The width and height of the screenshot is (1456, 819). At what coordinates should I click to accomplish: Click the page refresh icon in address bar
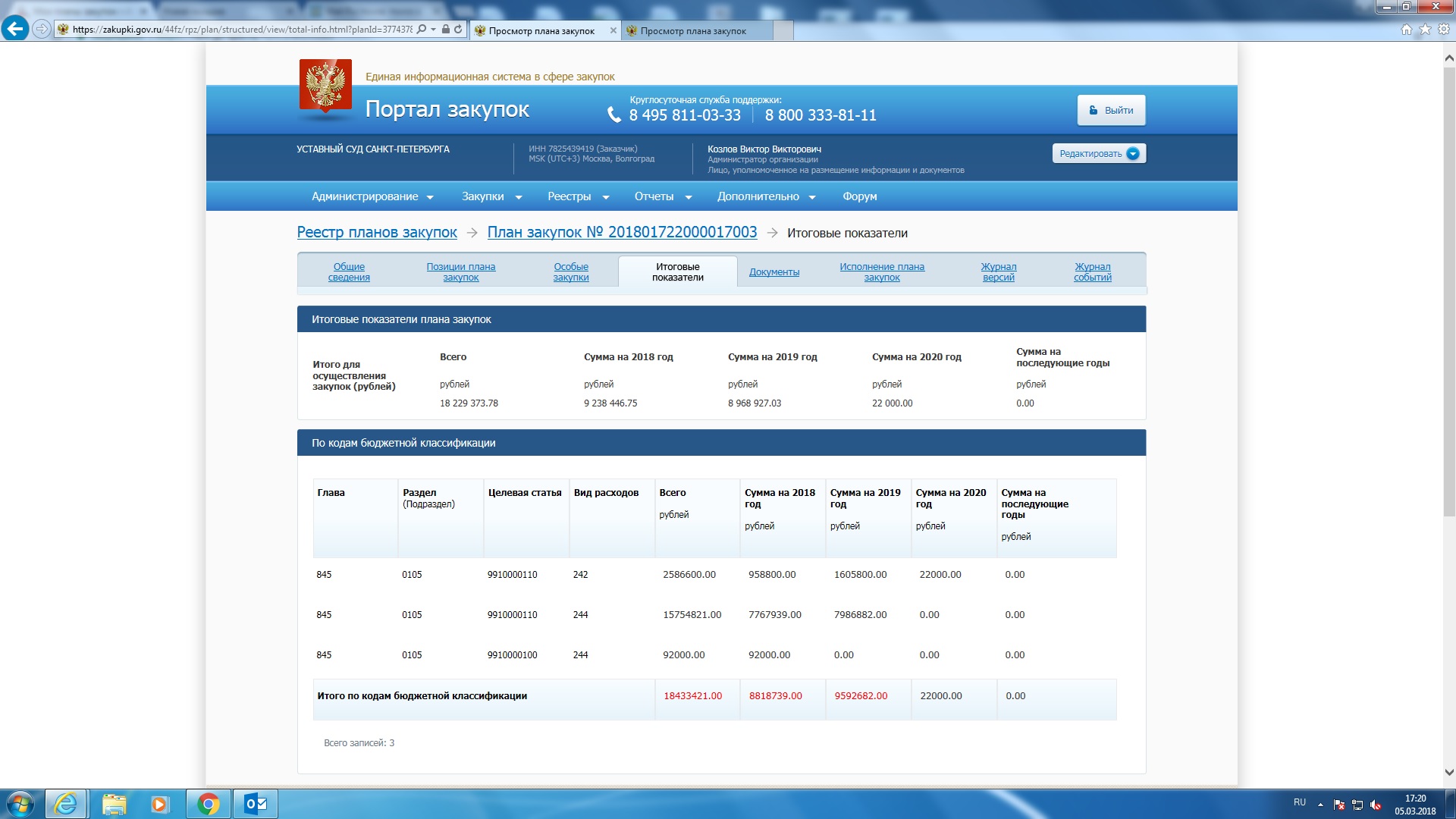coord(458,30)
